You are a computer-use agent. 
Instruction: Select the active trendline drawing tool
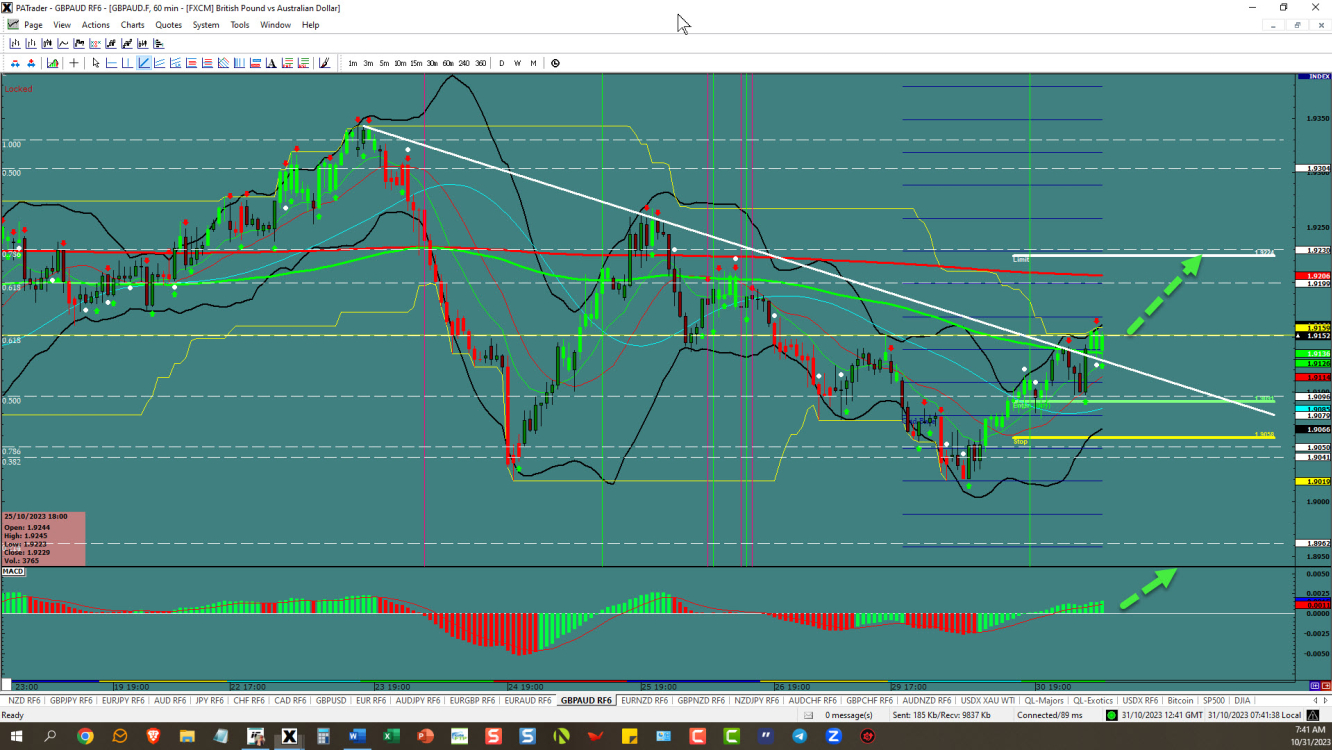click(143, 63)
